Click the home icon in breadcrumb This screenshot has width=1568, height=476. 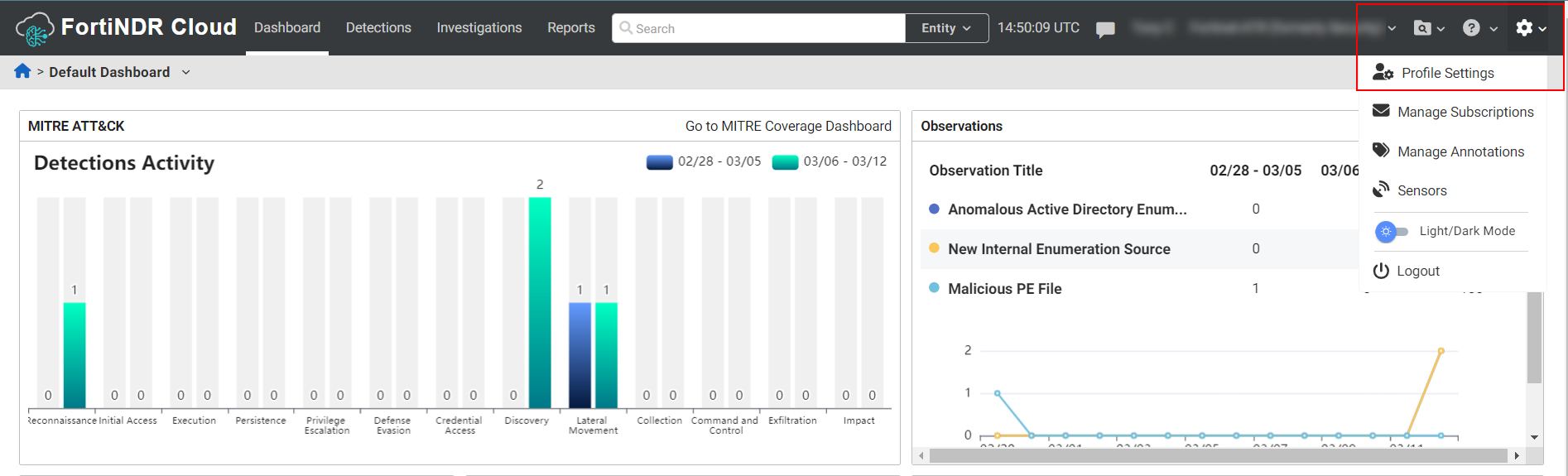[22, 72]
